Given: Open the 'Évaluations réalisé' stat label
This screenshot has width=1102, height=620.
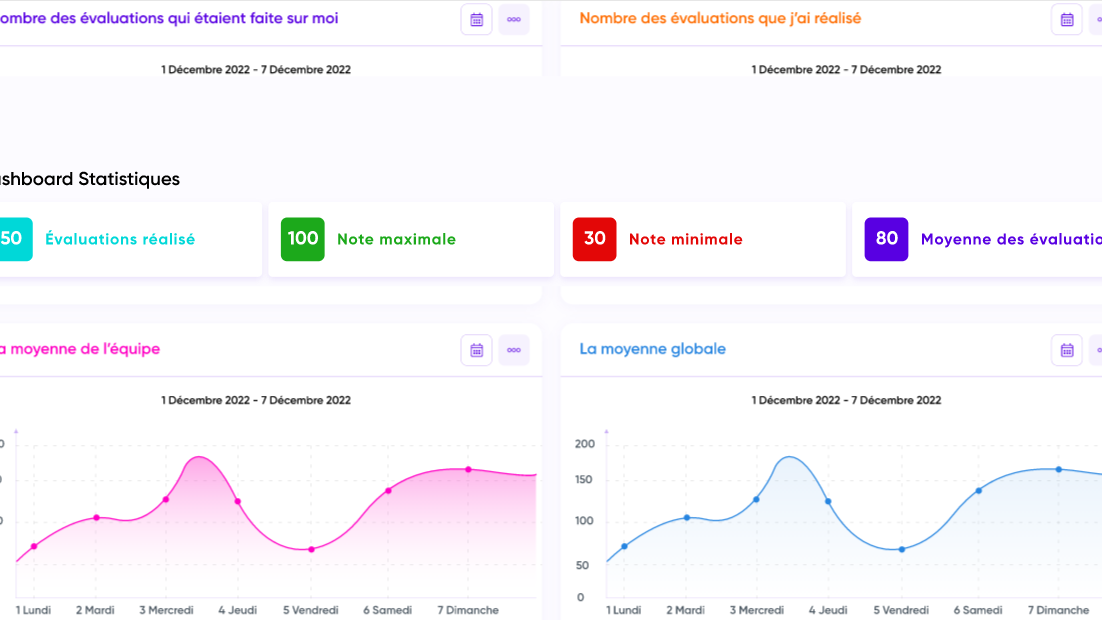Looking at the screenshot, I should coord(120,240).
